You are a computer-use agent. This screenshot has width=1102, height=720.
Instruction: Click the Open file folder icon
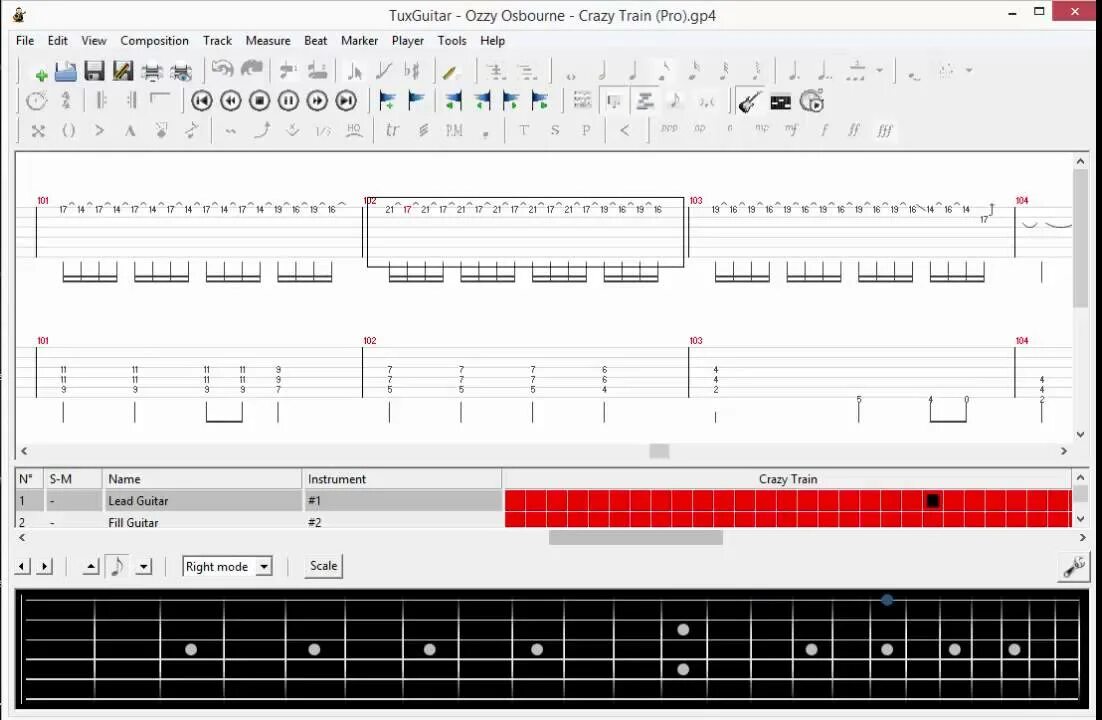pyautogui.click(x=65, y=72)
